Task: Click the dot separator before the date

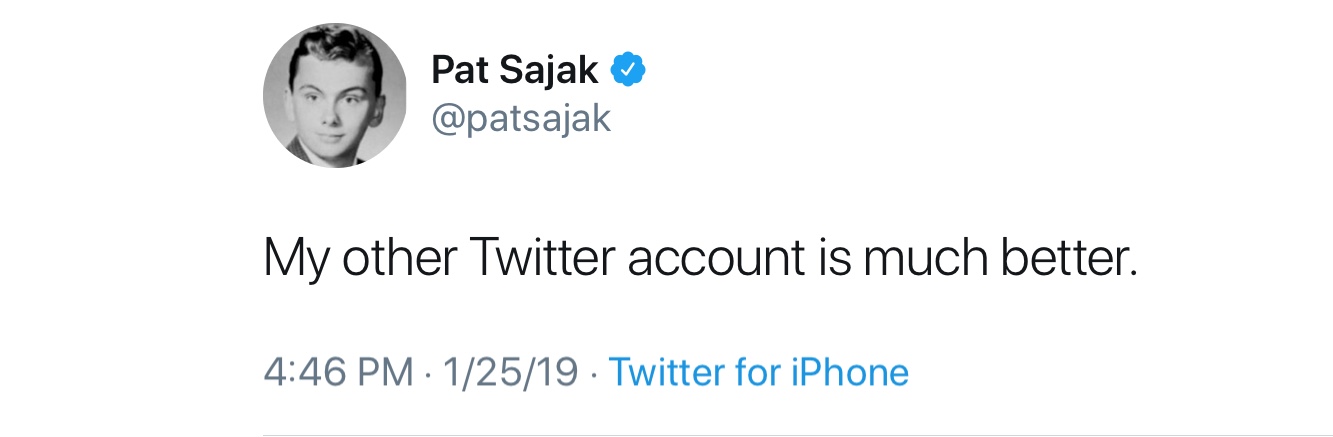Action: click(427, 374)
